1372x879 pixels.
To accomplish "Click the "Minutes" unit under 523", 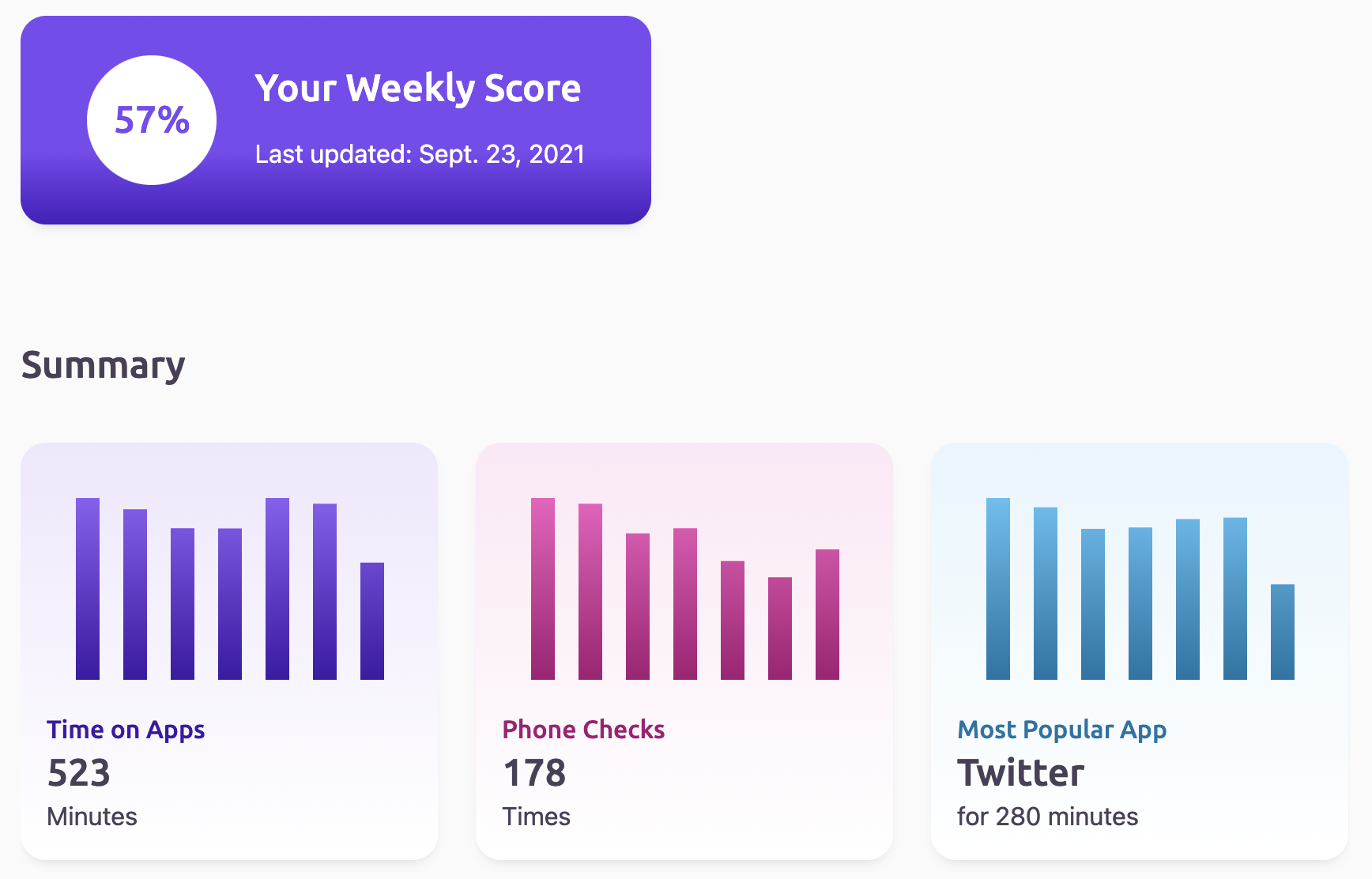I will [92, 817].
